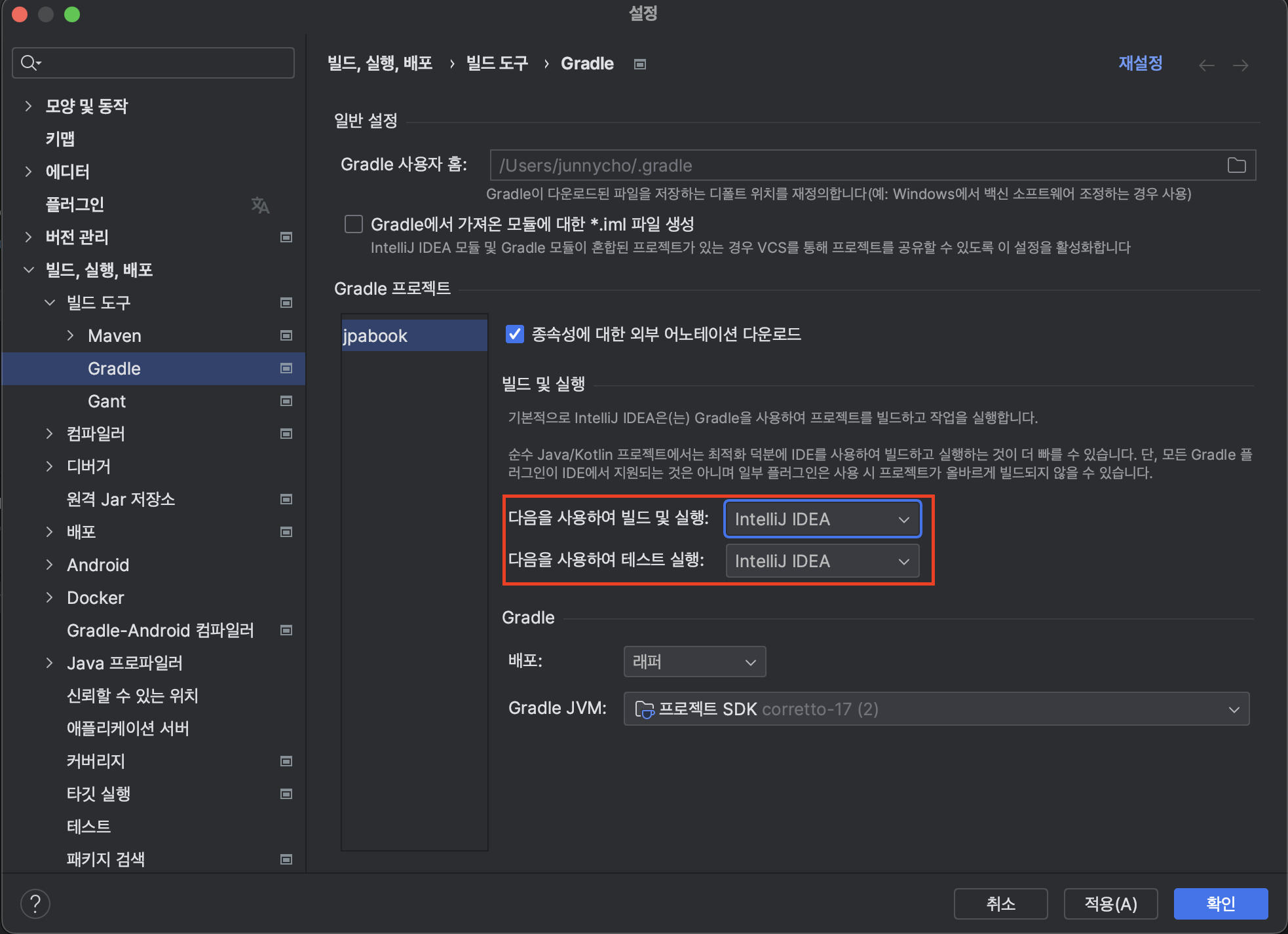Image resolution: width=1288 pixels, height=934 pixels.
Task: Open the Gradle JVM dropdown
Action: 936,709
